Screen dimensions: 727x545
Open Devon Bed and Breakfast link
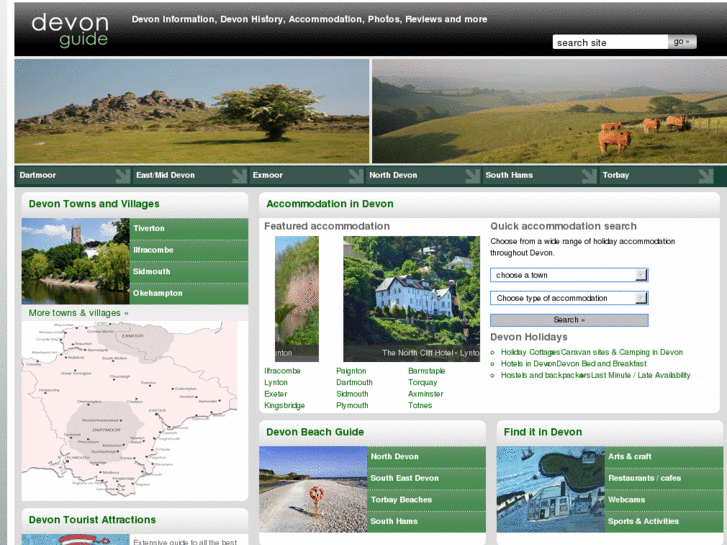[601, 364]
